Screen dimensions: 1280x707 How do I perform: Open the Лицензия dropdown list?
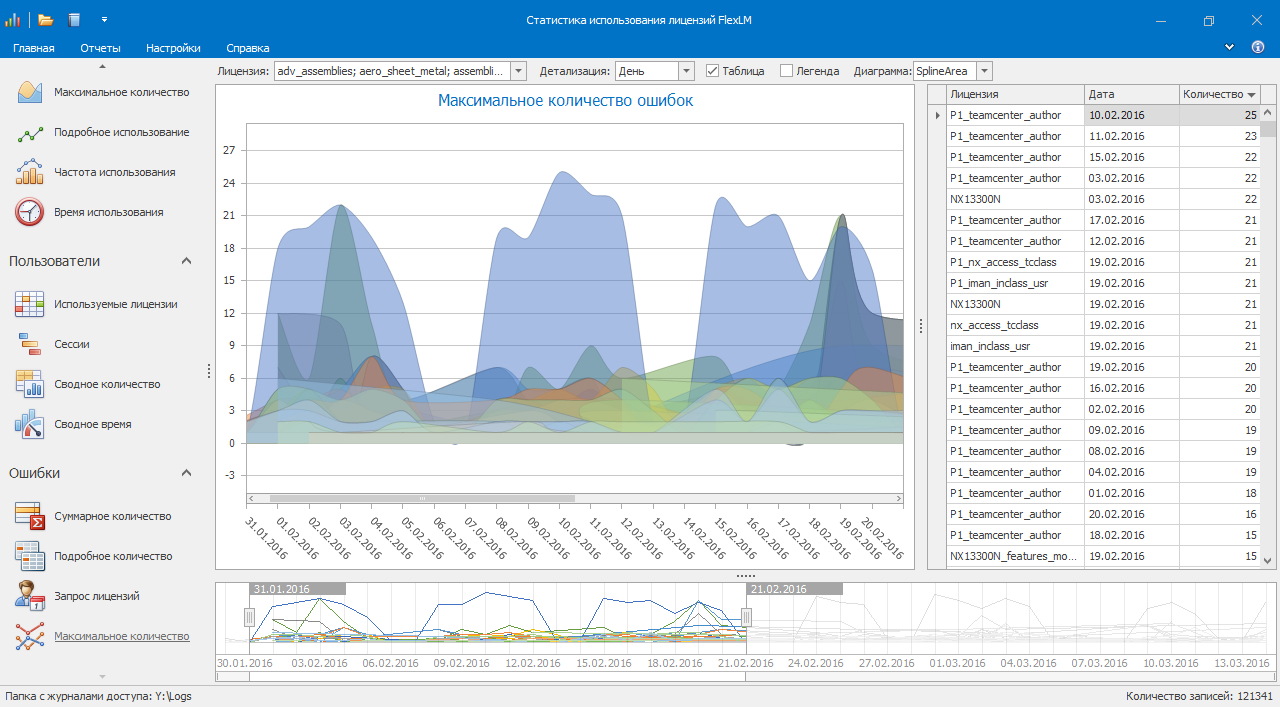tap(518, 71)
